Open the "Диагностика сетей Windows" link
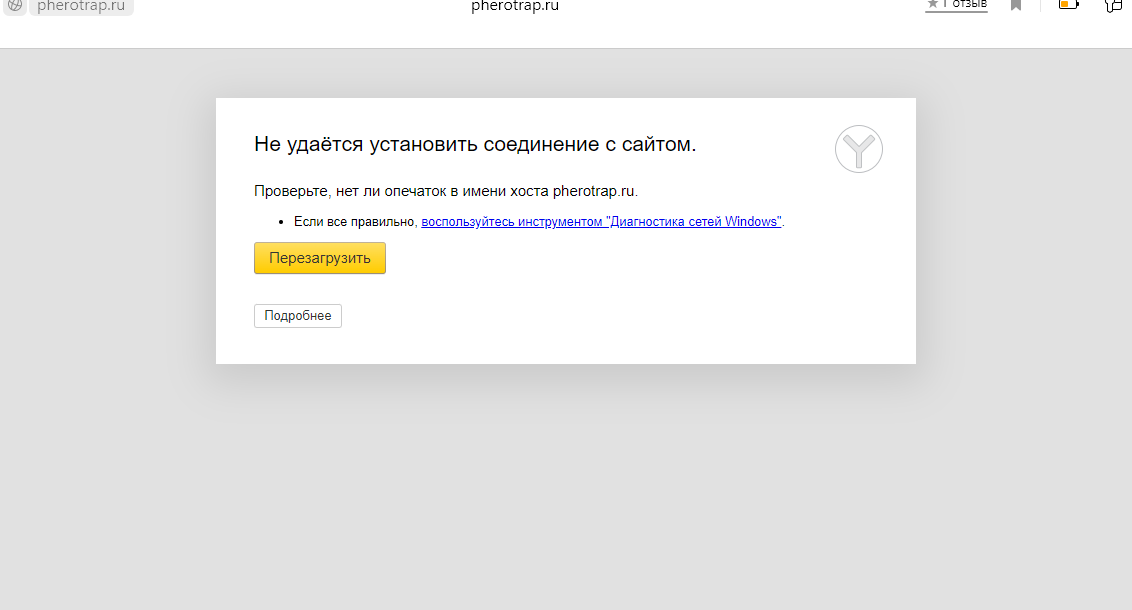The width and height of the screenshot is (1132, 610). [x=601, y=222]
